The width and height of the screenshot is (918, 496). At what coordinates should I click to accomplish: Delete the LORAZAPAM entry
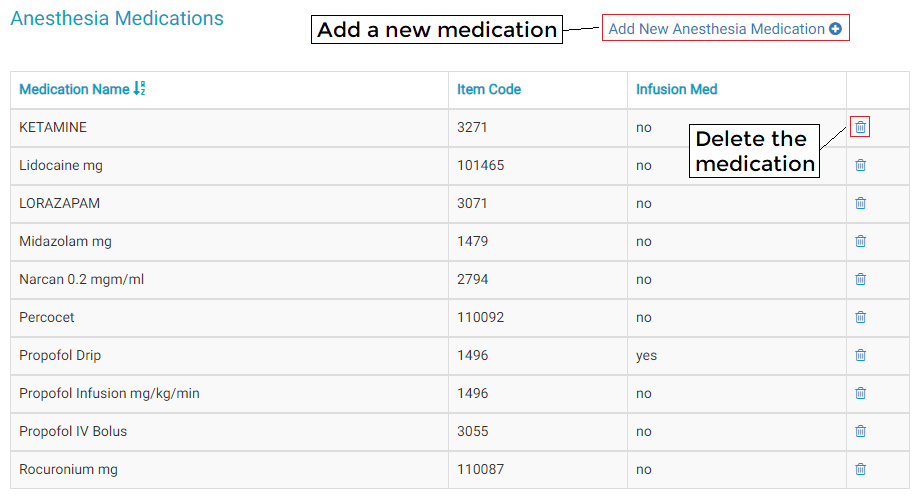(860, 203)
